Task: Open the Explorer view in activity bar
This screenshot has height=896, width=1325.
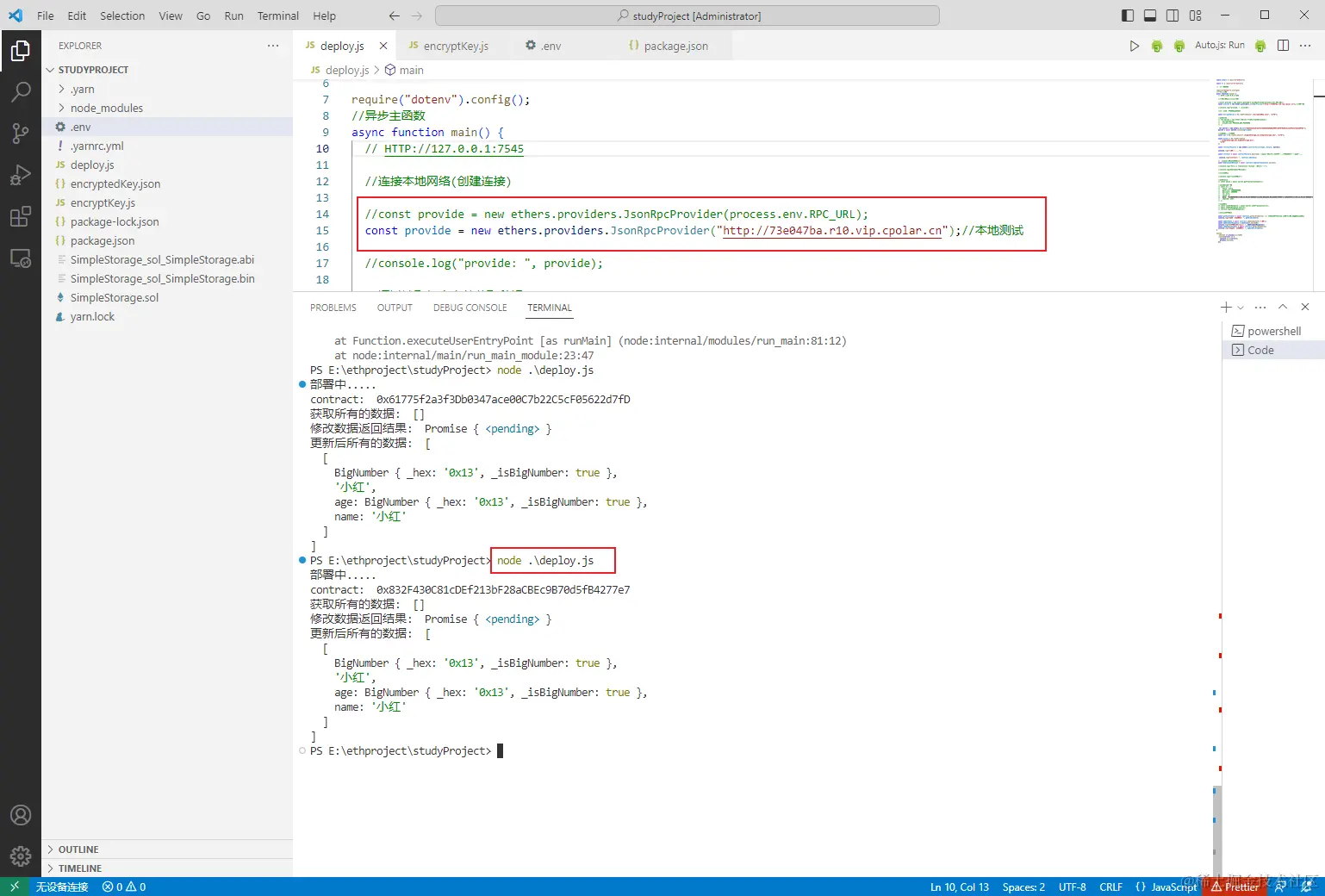Action: pos(21,52)
